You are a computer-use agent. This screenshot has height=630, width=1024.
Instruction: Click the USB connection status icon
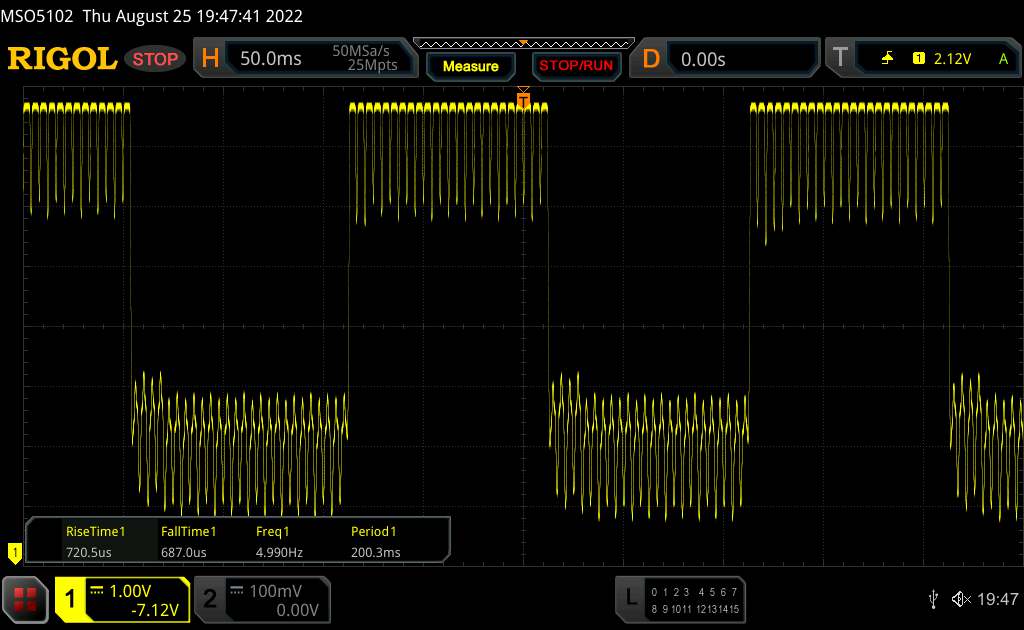933,598
